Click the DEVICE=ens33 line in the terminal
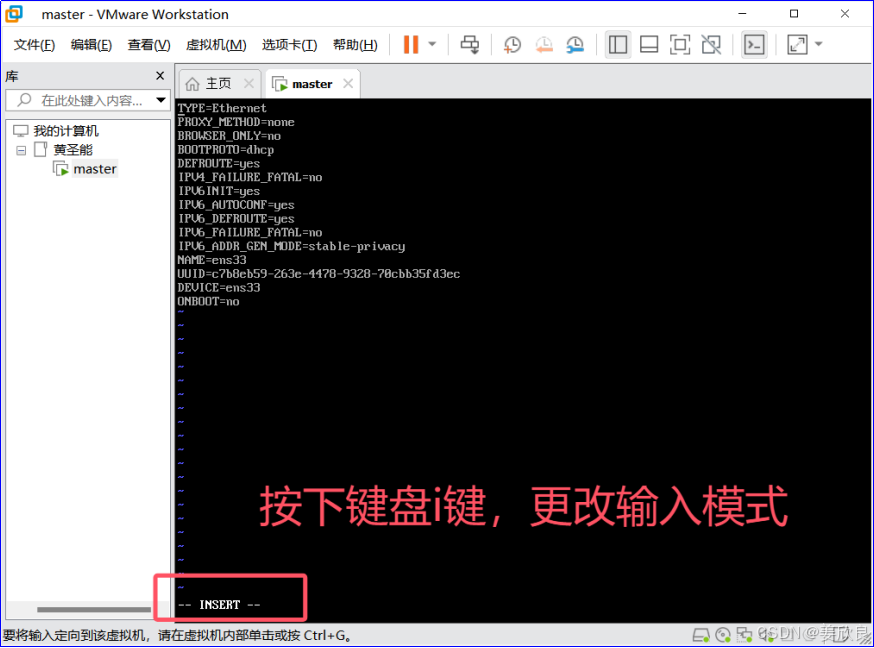 [219, 288]
